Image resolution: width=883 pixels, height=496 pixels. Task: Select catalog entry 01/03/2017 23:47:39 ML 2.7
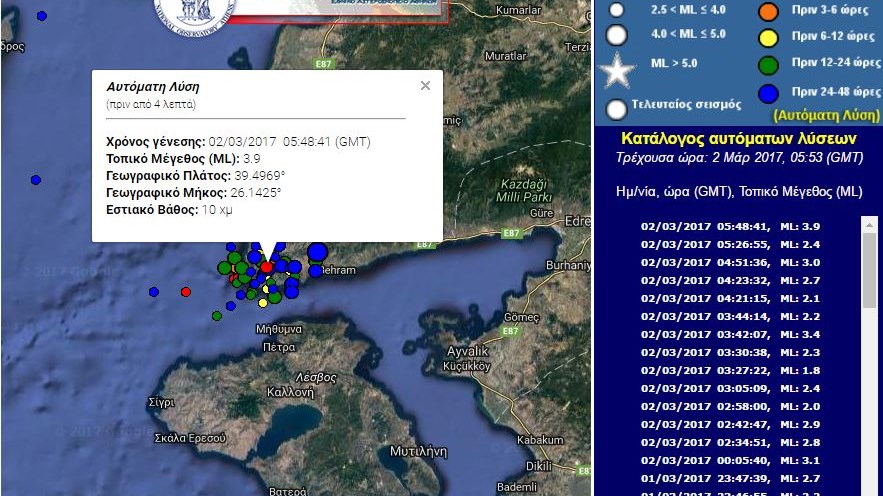click(x=730, y=479)
